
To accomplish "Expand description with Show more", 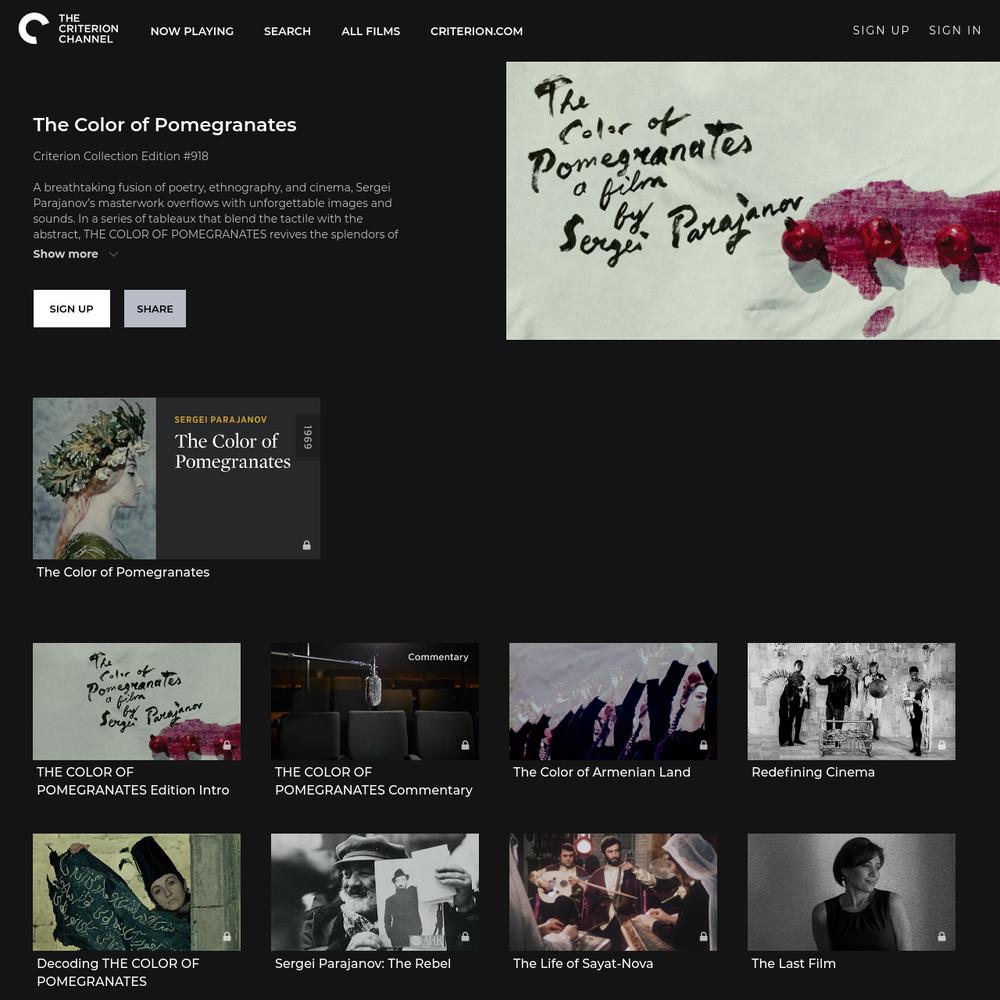I will [75, 254].
